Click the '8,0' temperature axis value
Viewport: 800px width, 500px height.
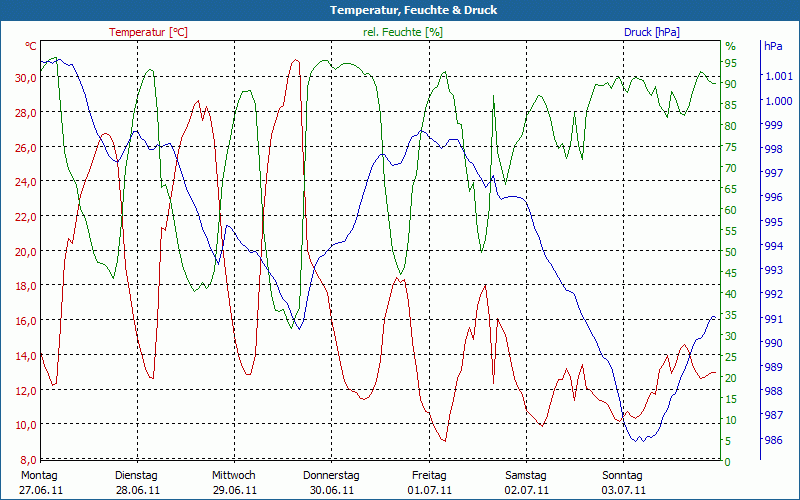coord(29,460)
